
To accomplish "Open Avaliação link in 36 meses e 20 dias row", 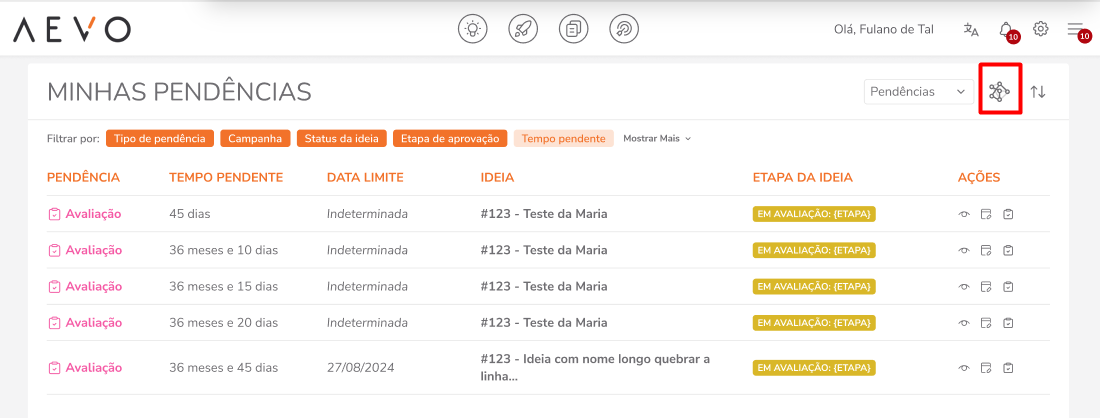I will [x=85, y=323].
